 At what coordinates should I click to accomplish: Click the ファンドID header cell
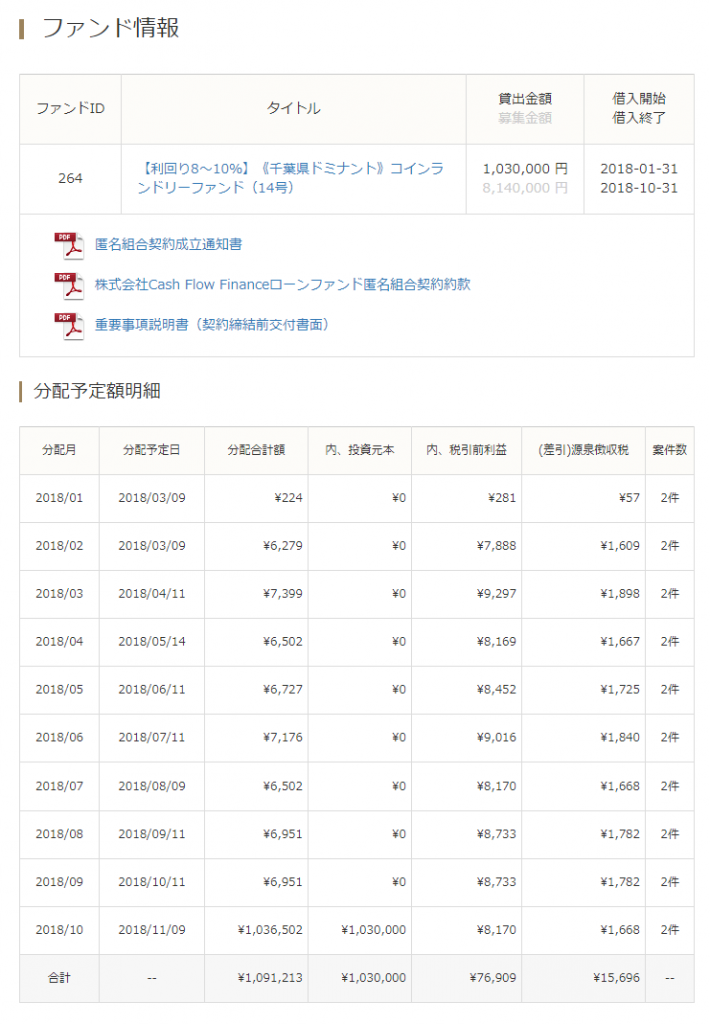coord(70,109)
